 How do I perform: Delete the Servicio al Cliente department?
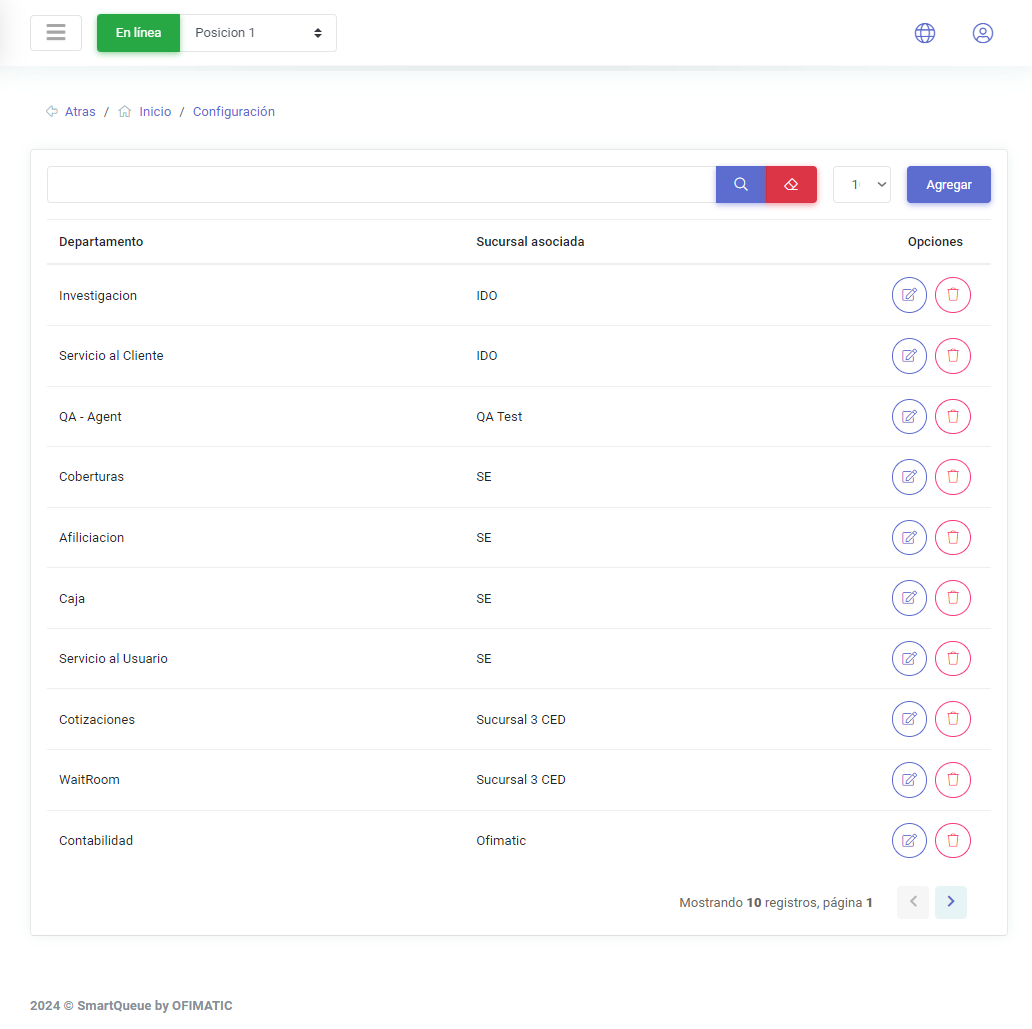coord(952,356)
